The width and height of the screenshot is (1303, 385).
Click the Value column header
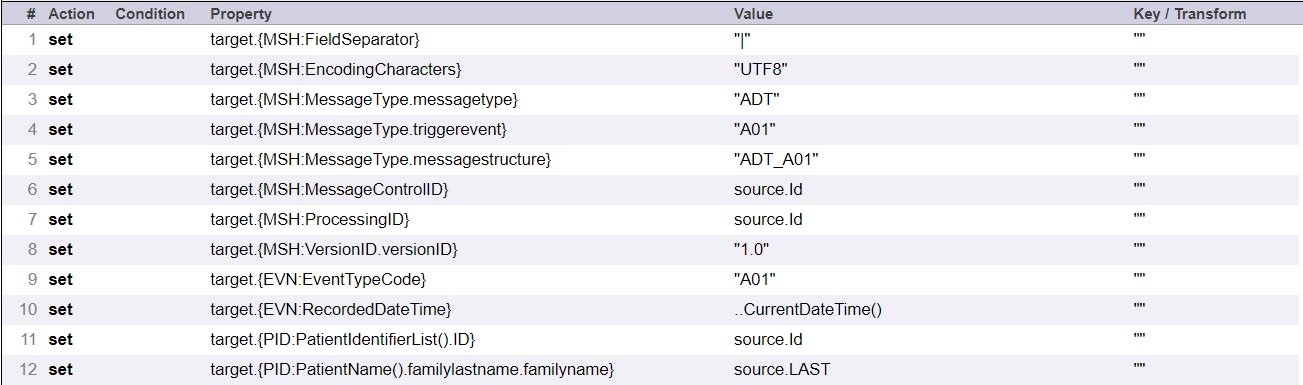(x=753, y=14)
